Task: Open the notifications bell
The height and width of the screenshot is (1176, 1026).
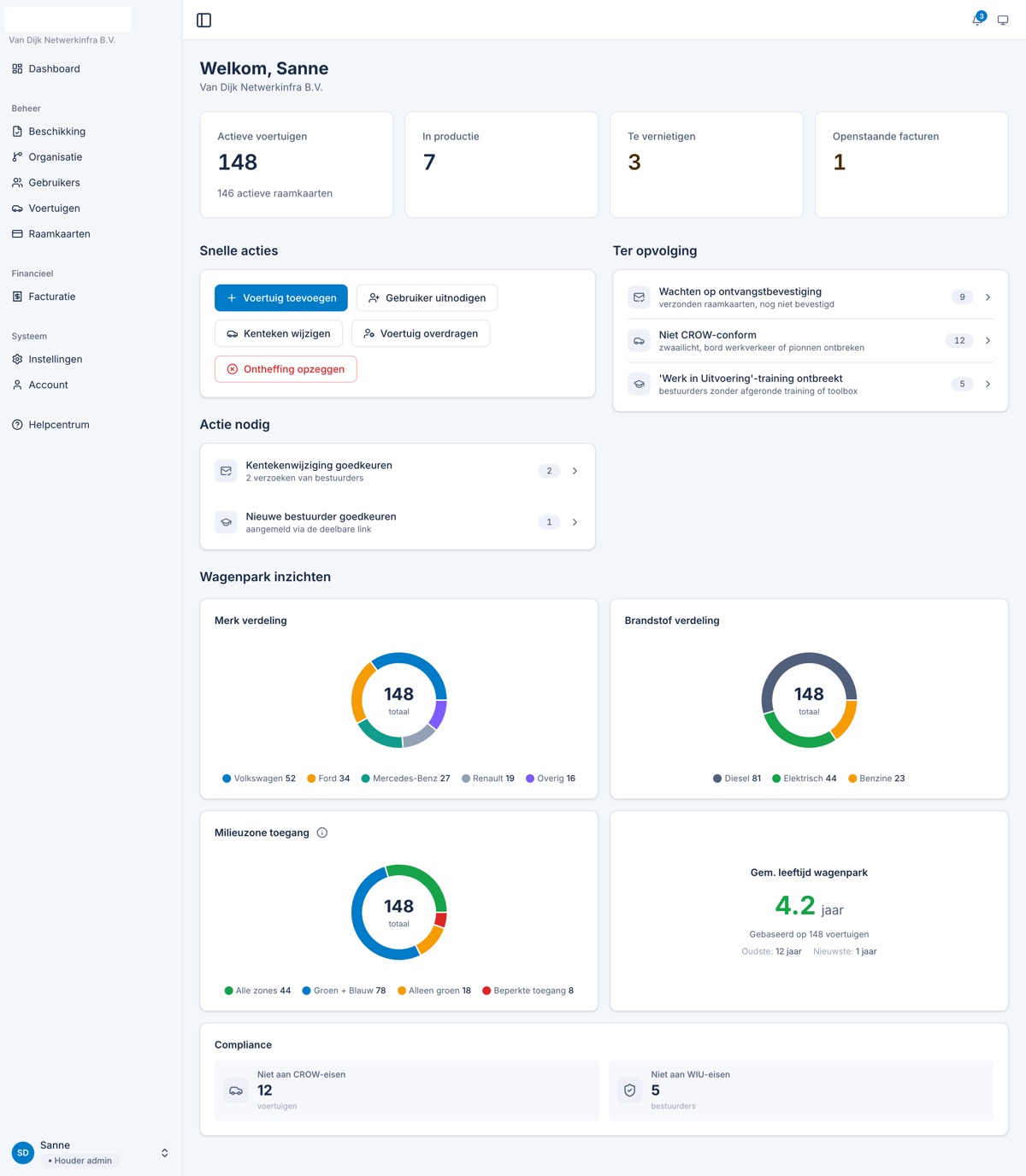Action: click(978, 20)
